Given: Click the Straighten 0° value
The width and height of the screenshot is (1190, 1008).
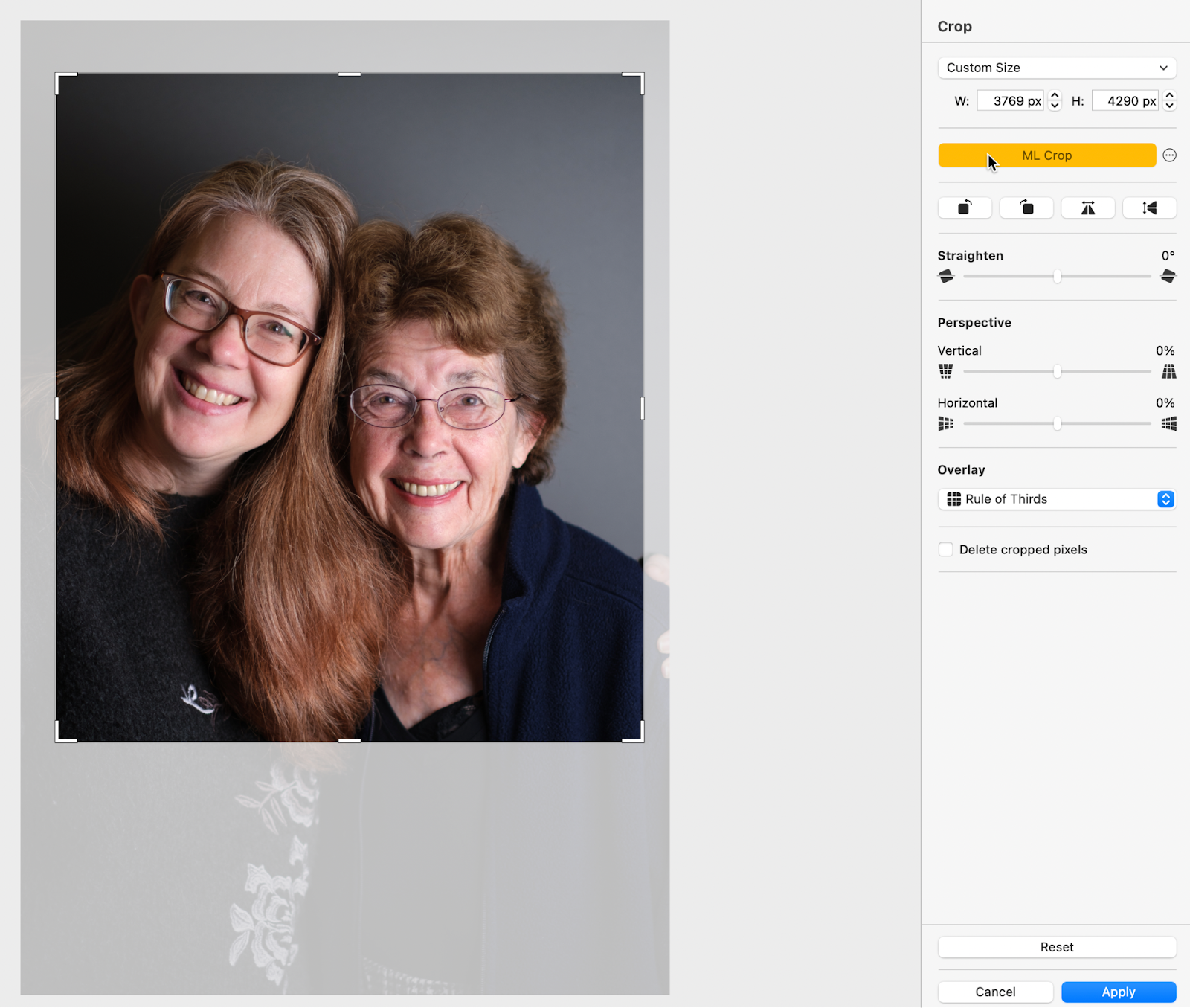Looking at the screenshot, I should [1168, 256].
